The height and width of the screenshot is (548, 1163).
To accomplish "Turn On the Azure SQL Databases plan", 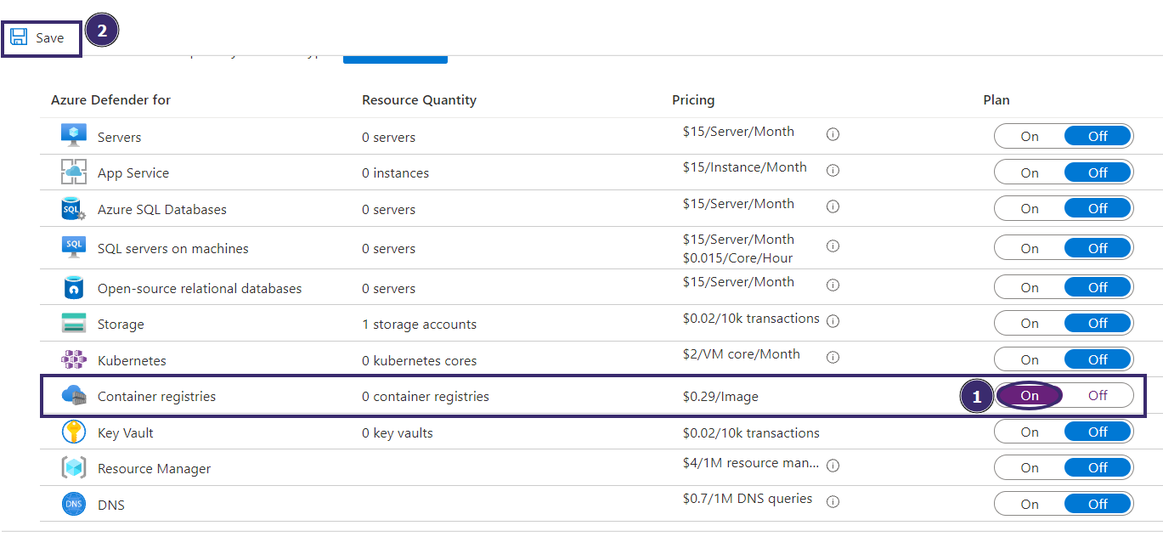I will (x=1029, y=208).
